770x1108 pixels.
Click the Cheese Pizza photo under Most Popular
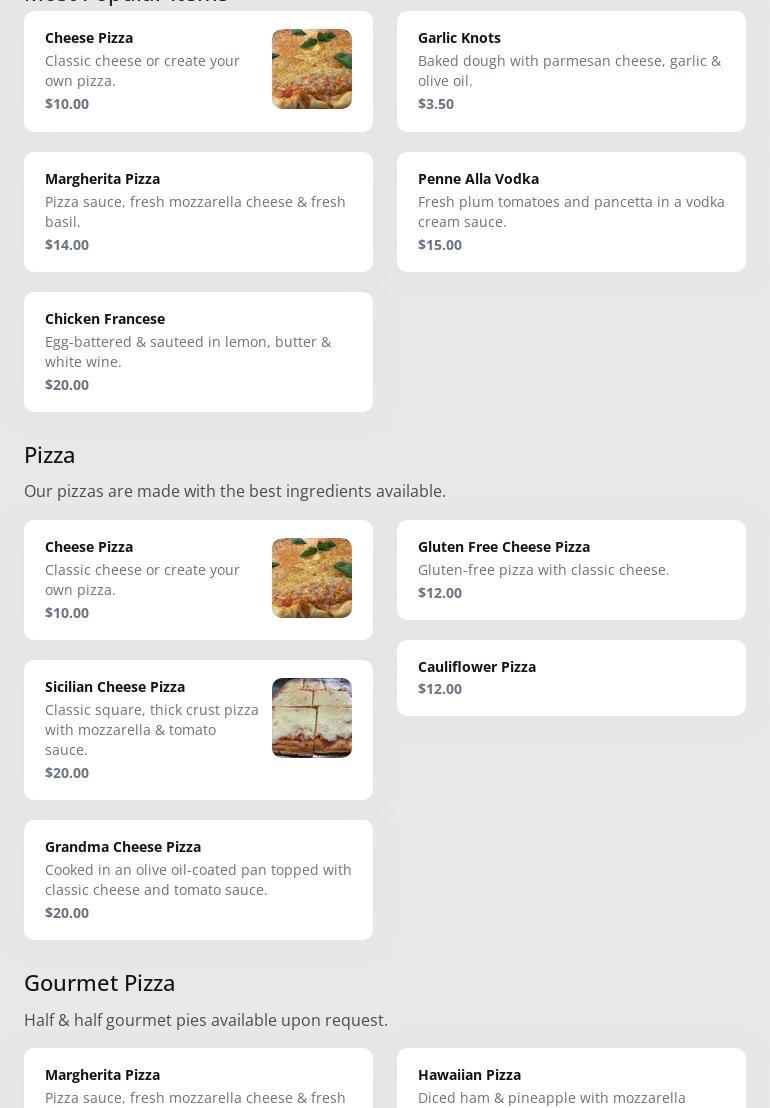coord(311,69)
